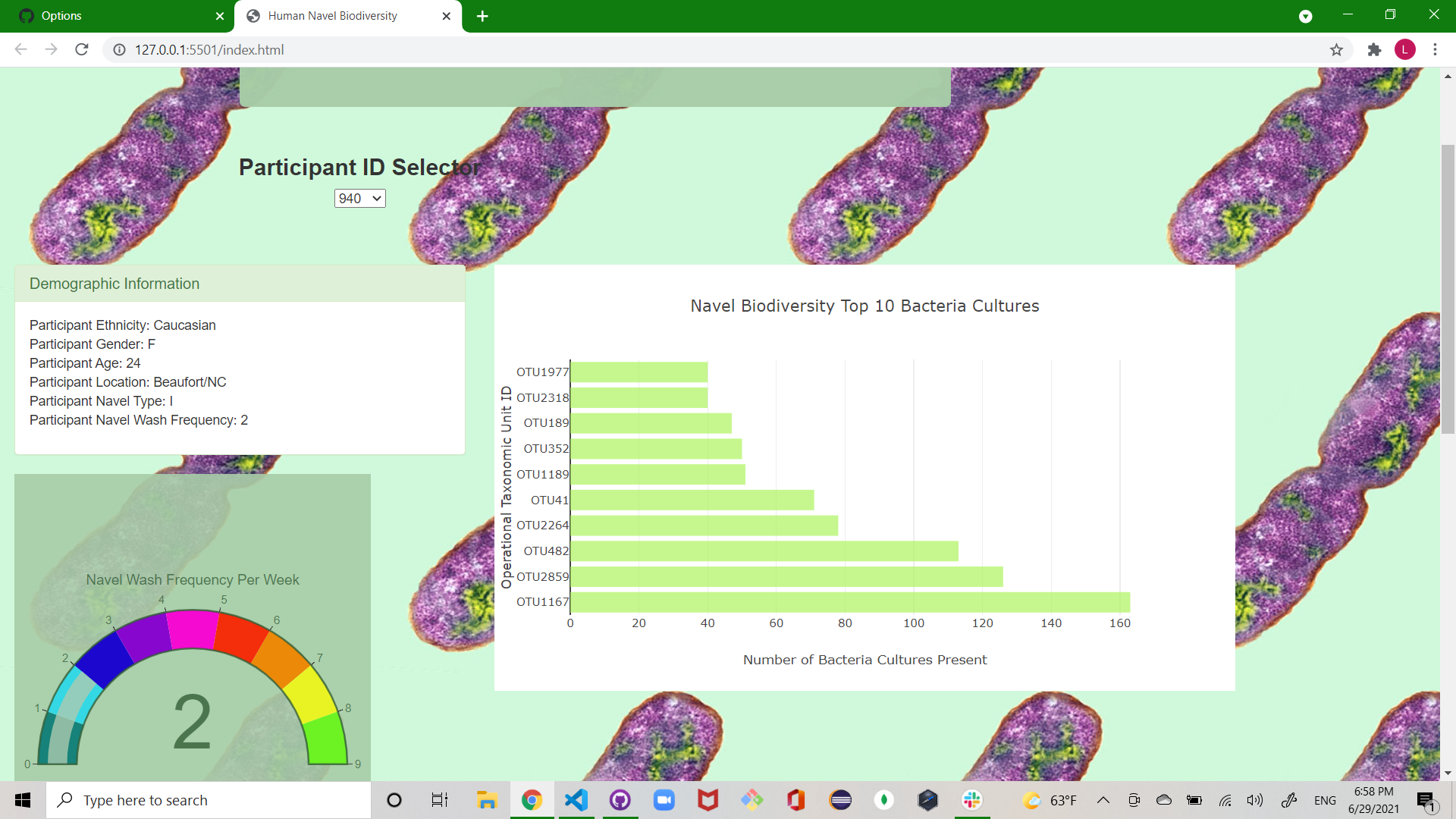Click the red 5-6 gauge segment

tap(241, 637)
